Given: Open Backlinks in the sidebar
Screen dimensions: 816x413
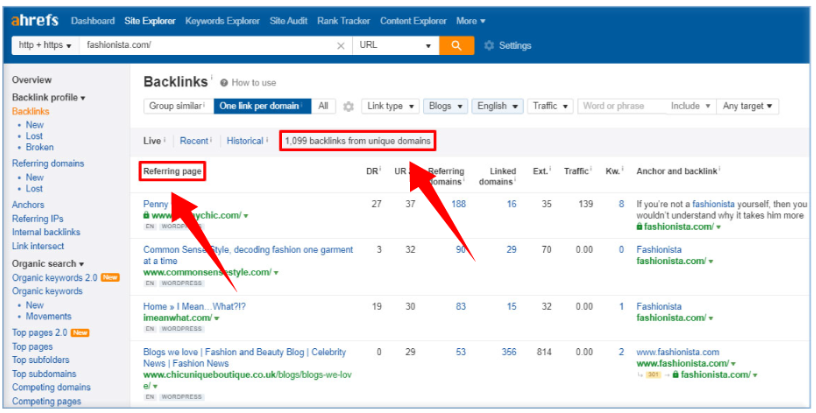Looking at the screenshot, I should point(31,111).
